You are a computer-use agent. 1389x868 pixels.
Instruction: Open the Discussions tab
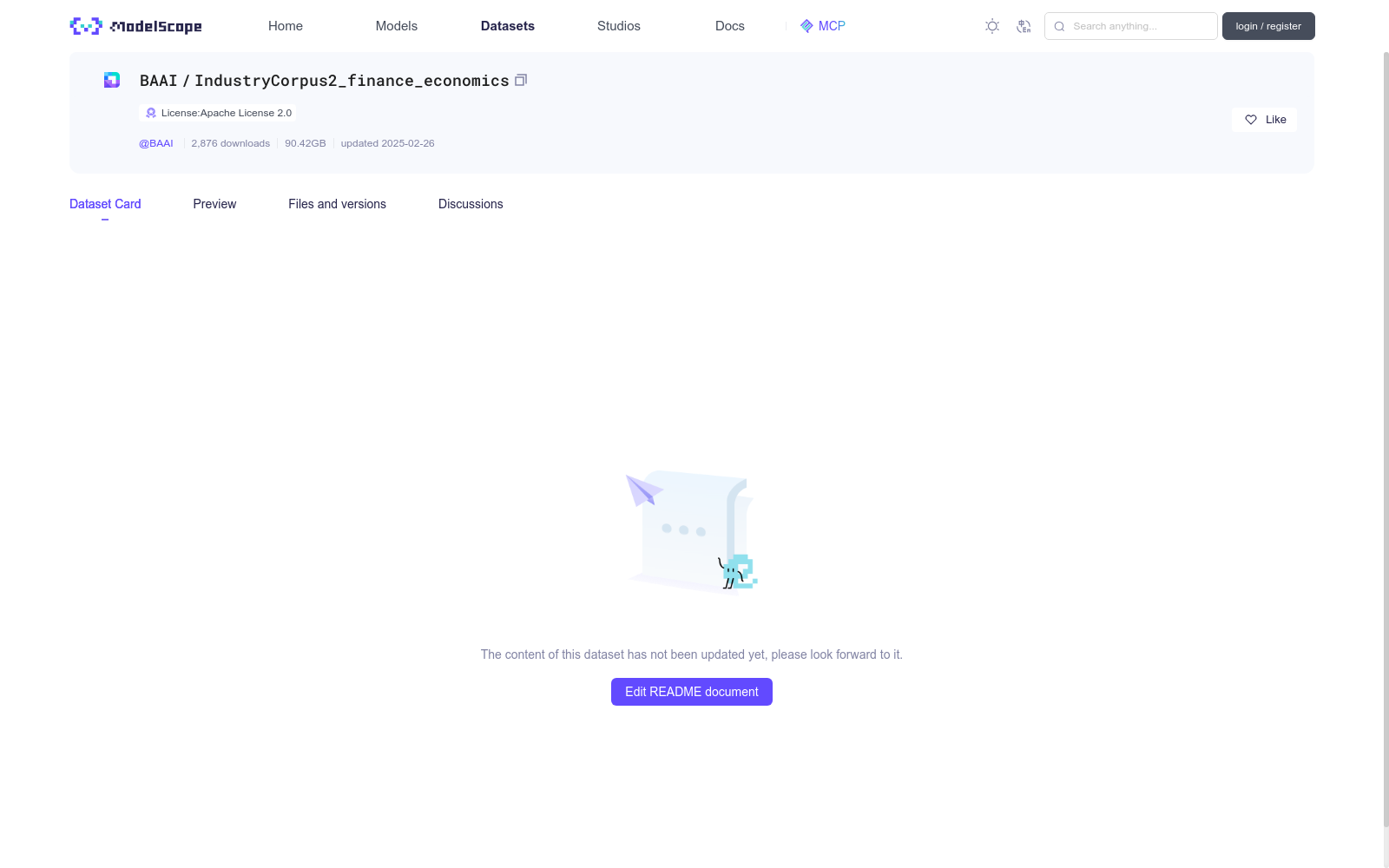pyautogui.click(x=471, y=204)
